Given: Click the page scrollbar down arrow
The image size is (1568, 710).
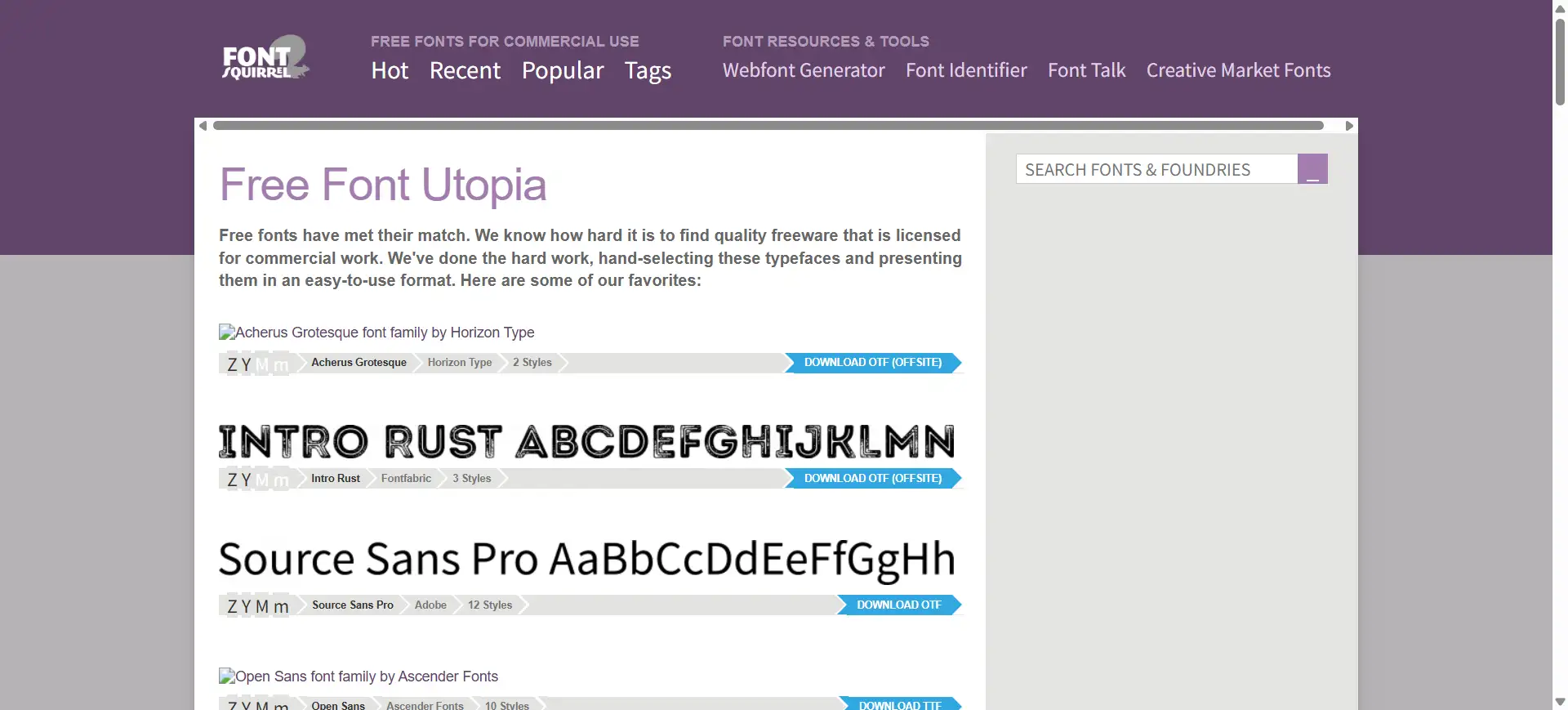Looking at the screenshot, I should [1560, 702].
